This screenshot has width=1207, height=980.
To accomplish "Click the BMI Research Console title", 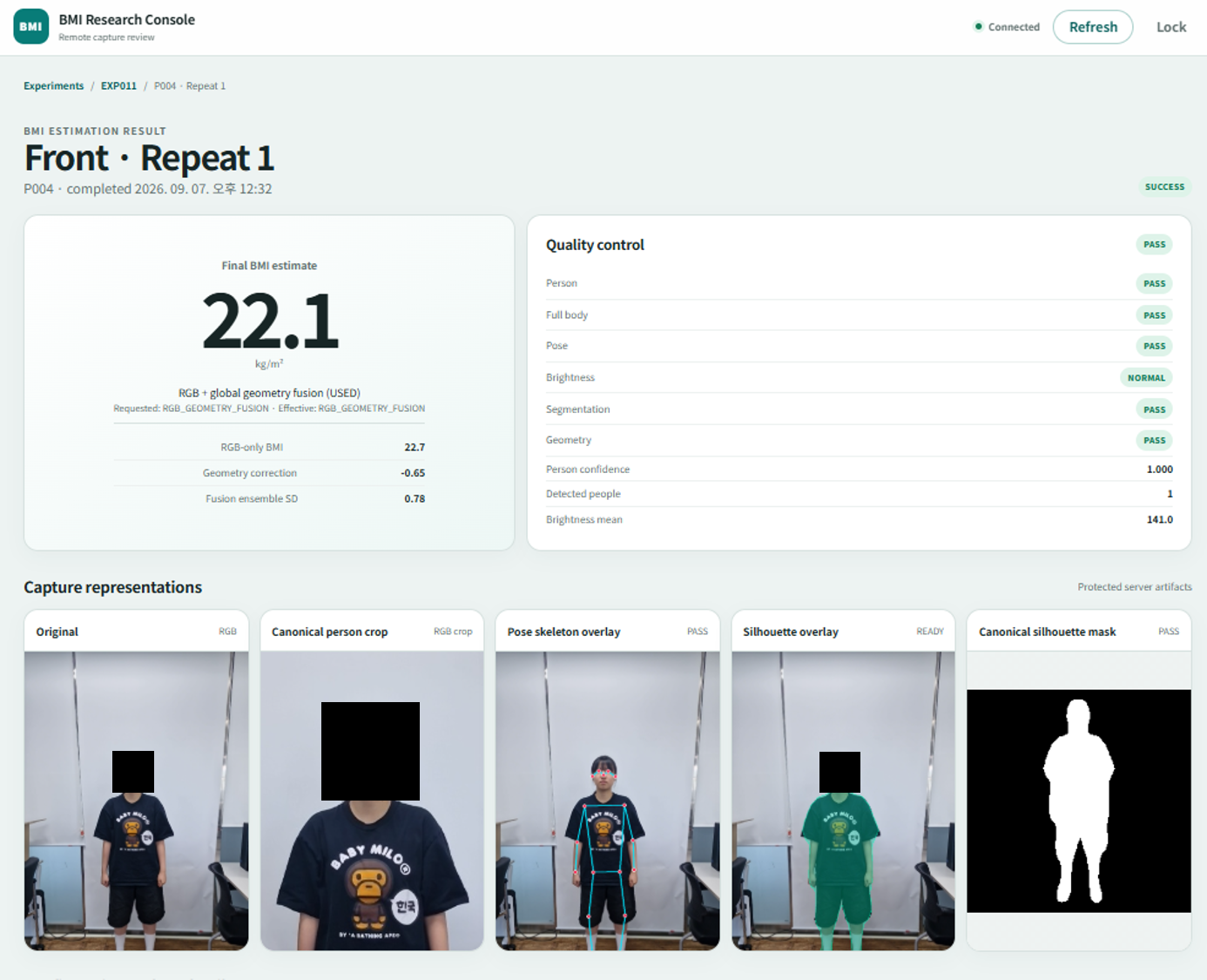I will 127,19.
